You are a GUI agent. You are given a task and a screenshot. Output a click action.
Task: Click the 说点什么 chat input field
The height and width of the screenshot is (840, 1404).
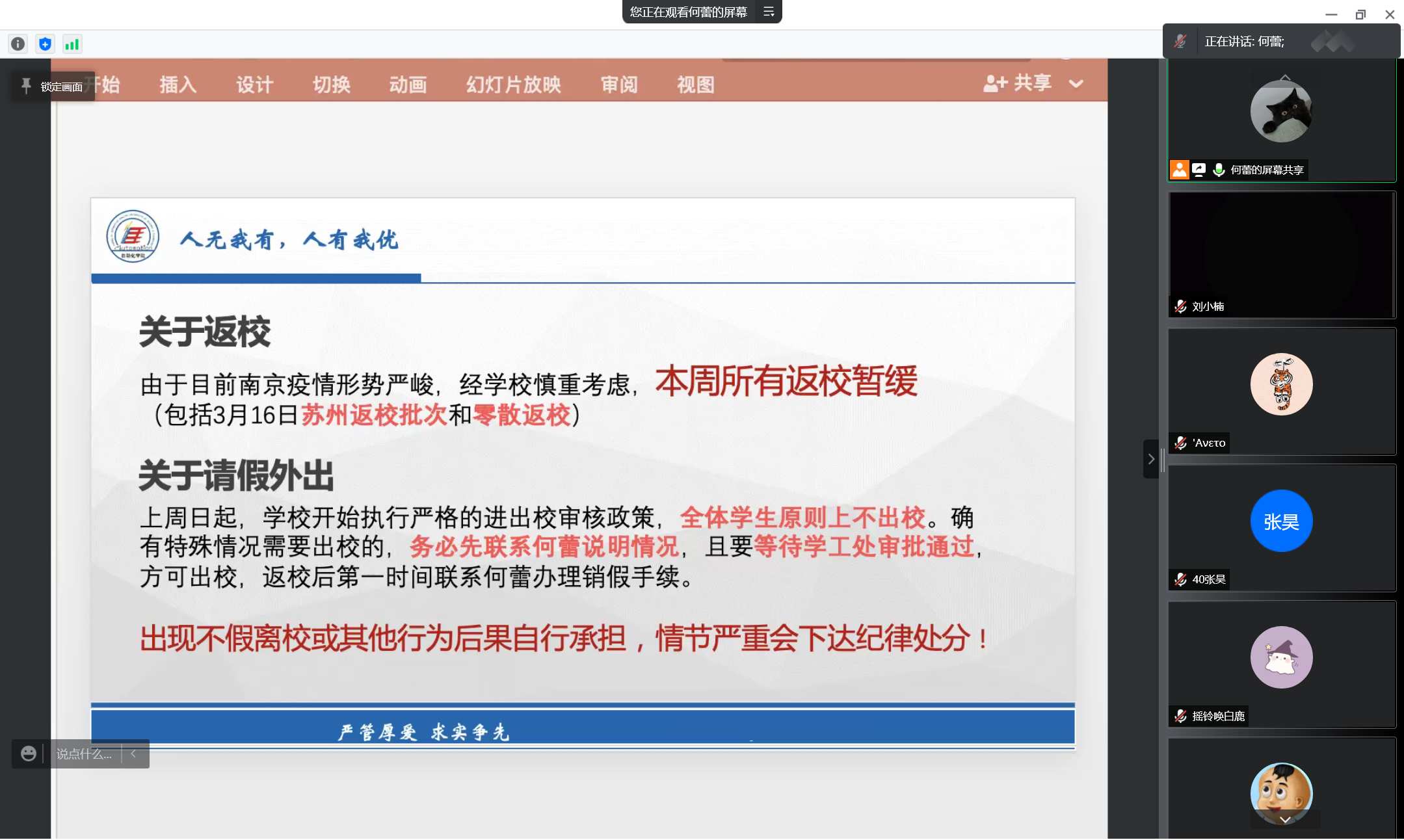[x=84, y=754]
